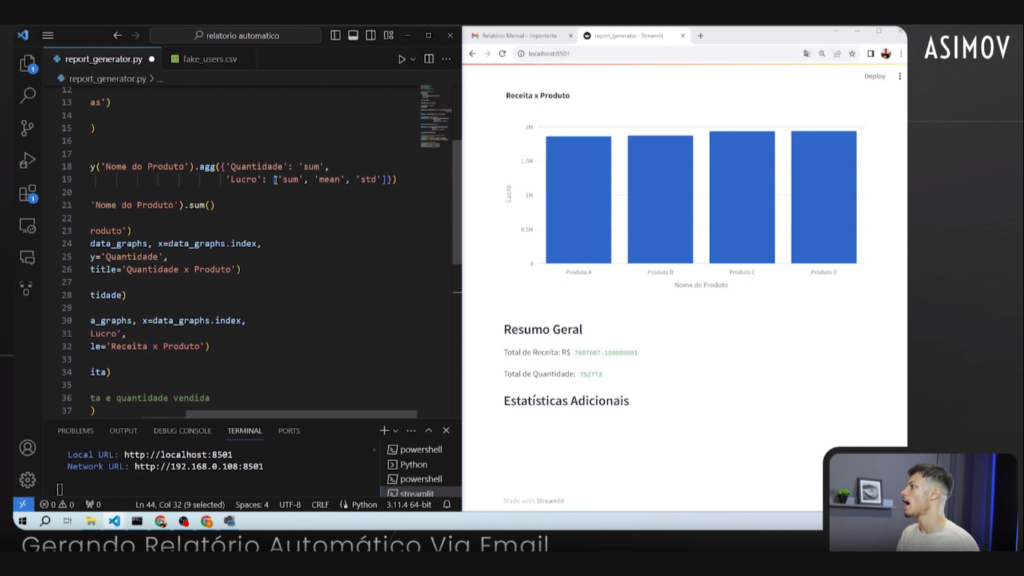1024x576 pixels.
Task: Click the Run Python File play icon
Action: pos(402,59)
